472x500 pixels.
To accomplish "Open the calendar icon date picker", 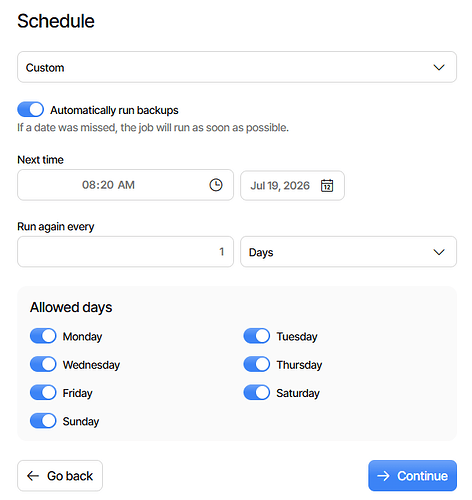I will click(x=327, y=186).
